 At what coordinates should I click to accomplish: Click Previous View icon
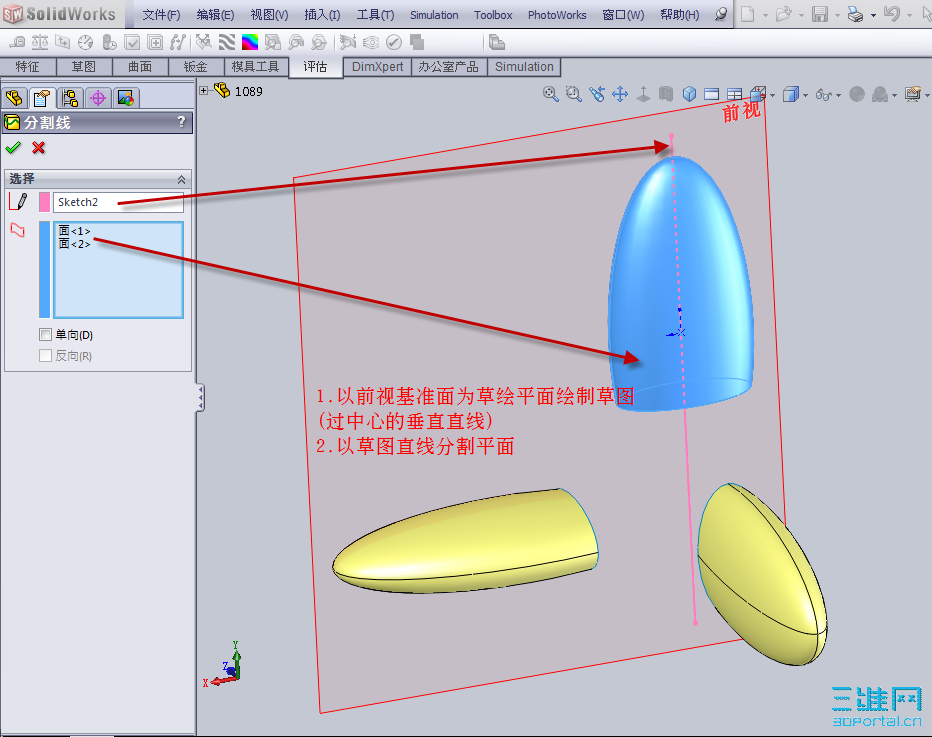pyautogui.click(x=597, y=94)
